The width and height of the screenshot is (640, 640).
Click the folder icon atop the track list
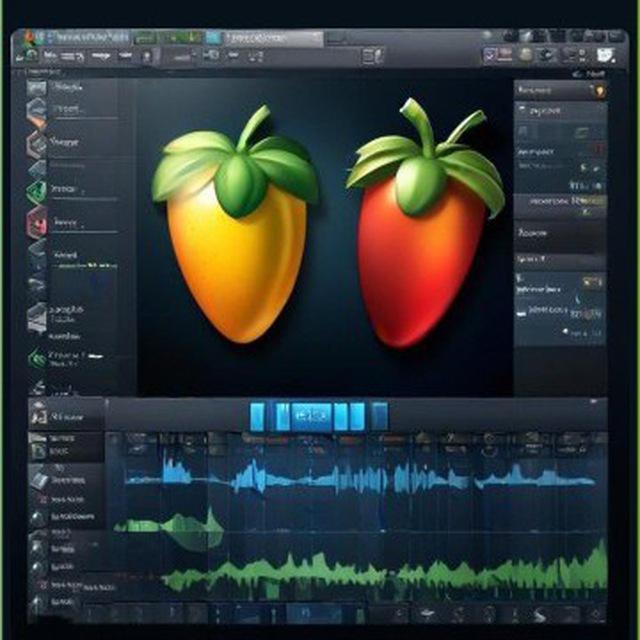click(x=38, y=438)
